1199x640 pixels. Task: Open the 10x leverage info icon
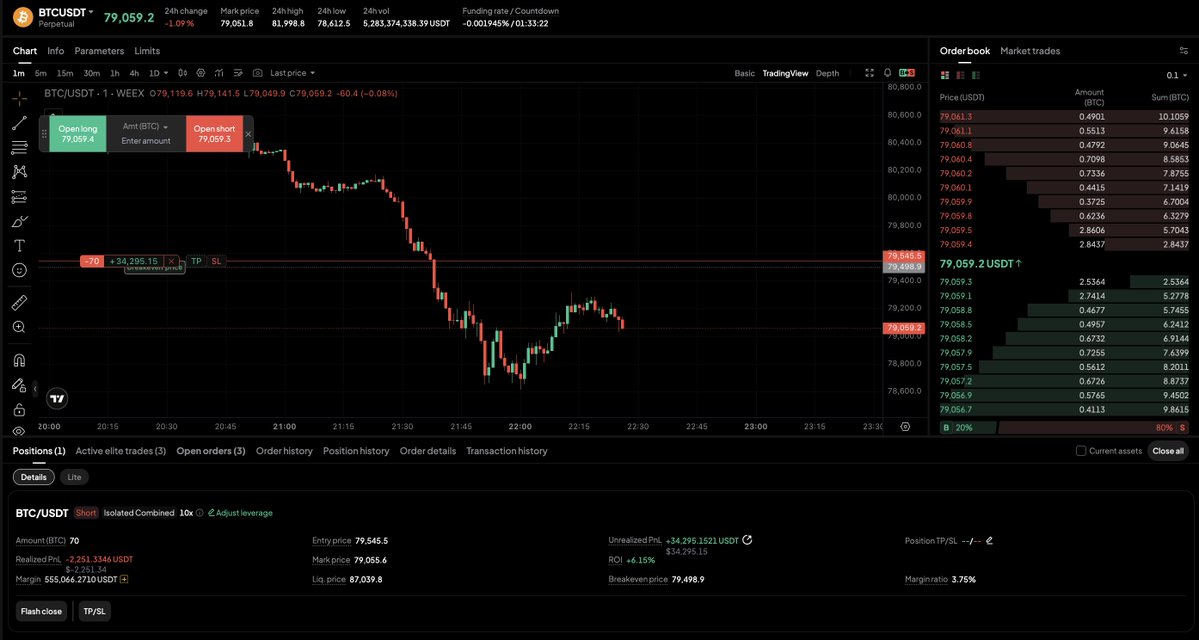[200, 513]
